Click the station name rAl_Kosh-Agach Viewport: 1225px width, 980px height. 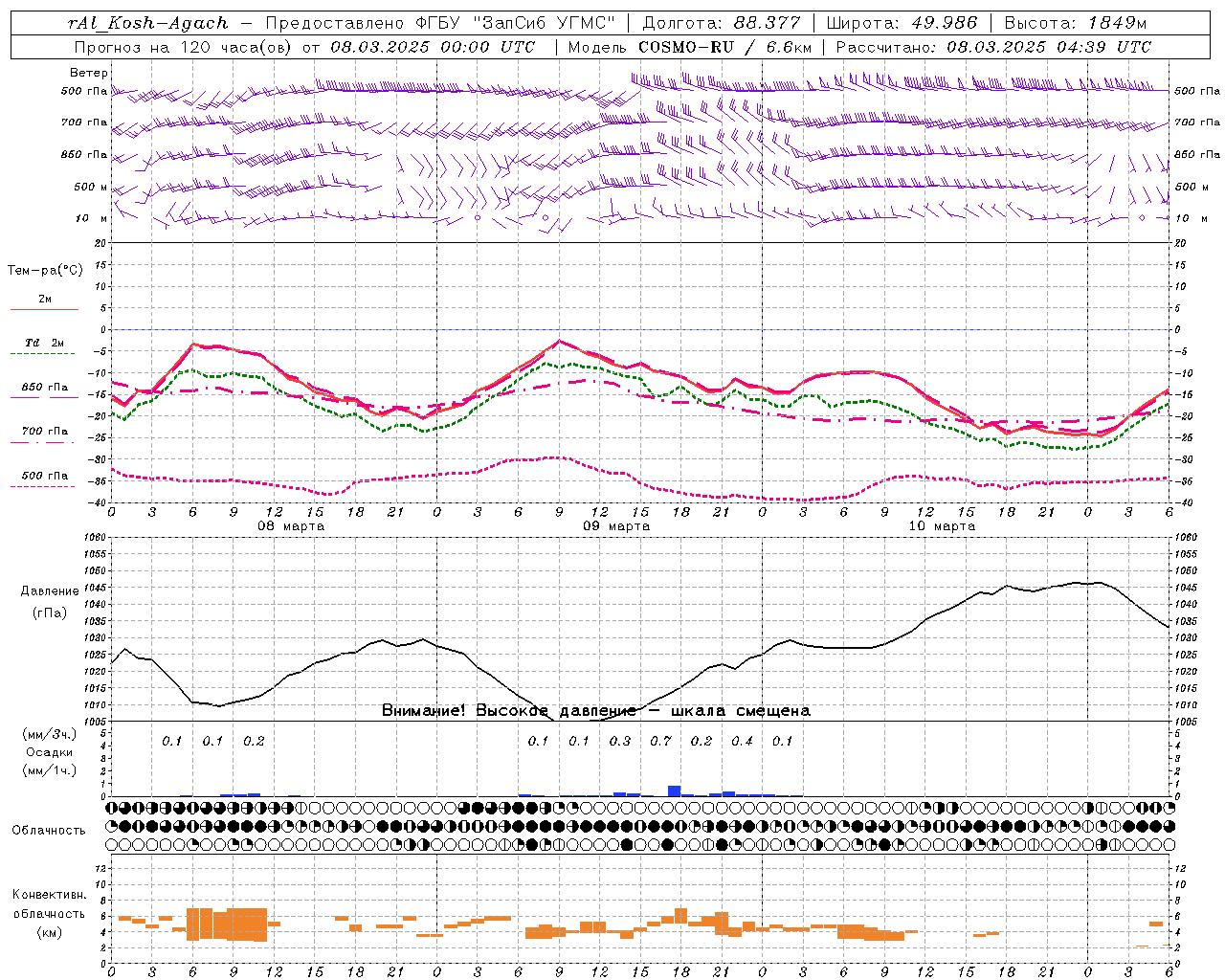149,23
